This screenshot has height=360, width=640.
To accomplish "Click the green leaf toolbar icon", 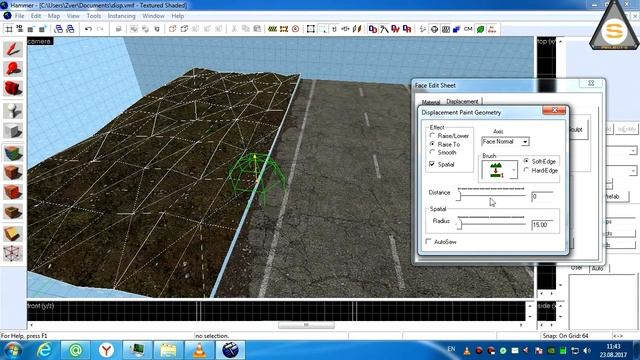I will [x=480, y=29].
